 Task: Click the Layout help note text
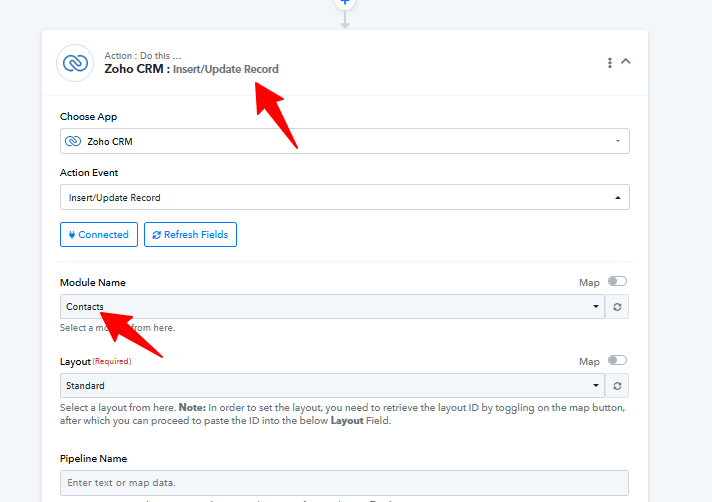342,414
